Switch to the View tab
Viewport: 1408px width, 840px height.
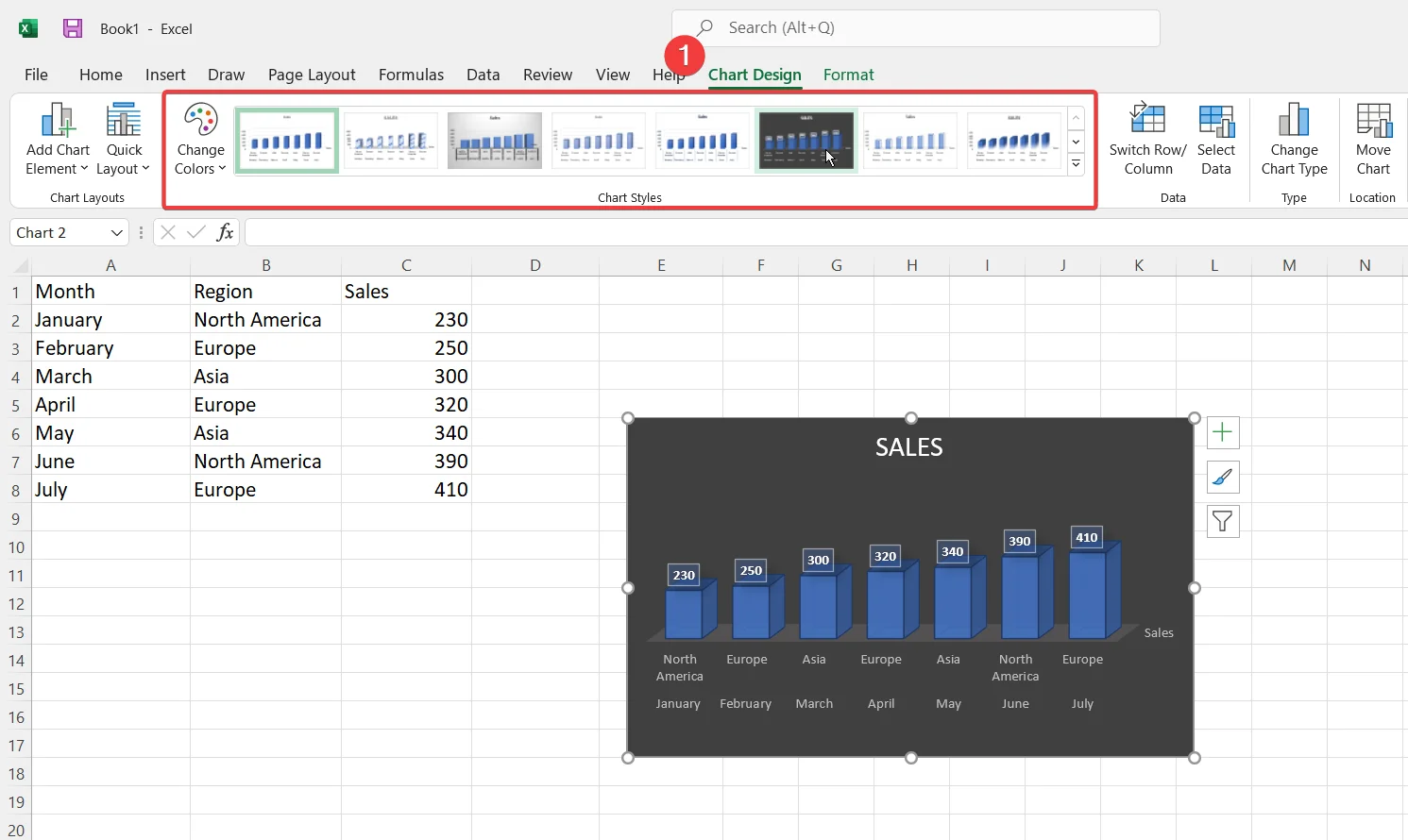click(x=613, y=75)
